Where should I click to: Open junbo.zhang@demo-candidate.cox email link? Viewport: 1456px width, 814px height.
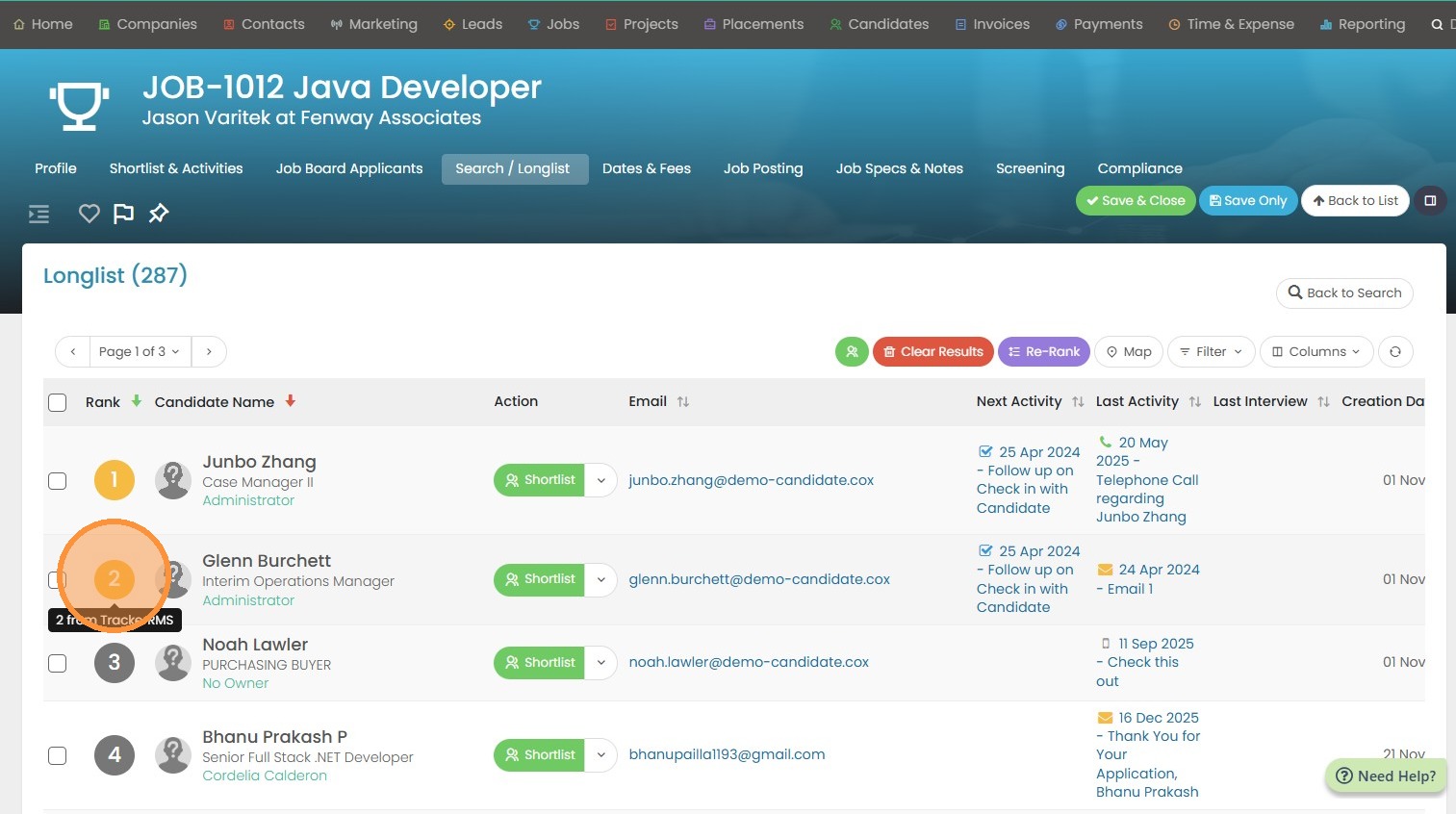click(x=751, y=480)
